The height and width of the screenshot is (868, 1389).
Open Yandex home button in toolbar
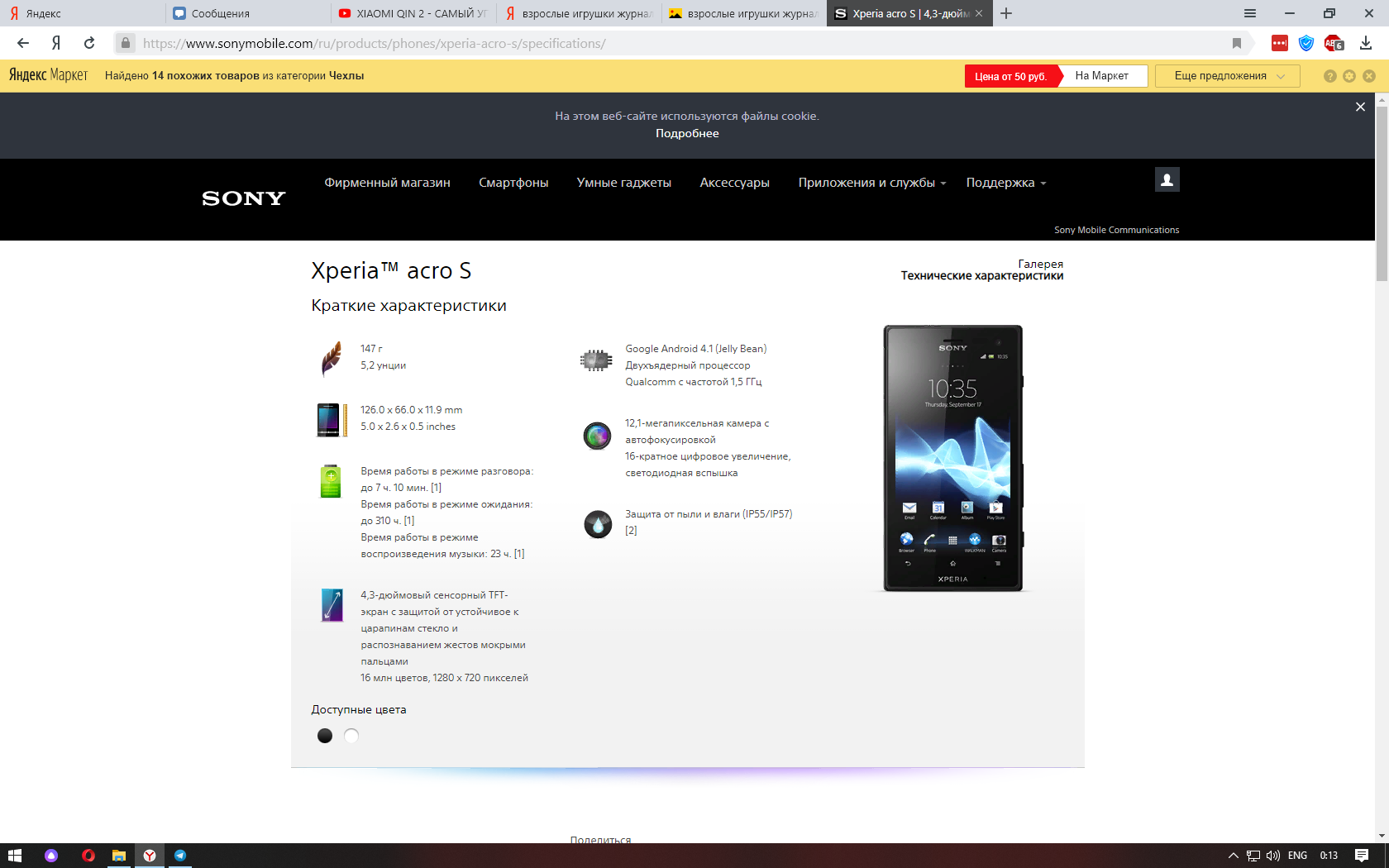56,43
